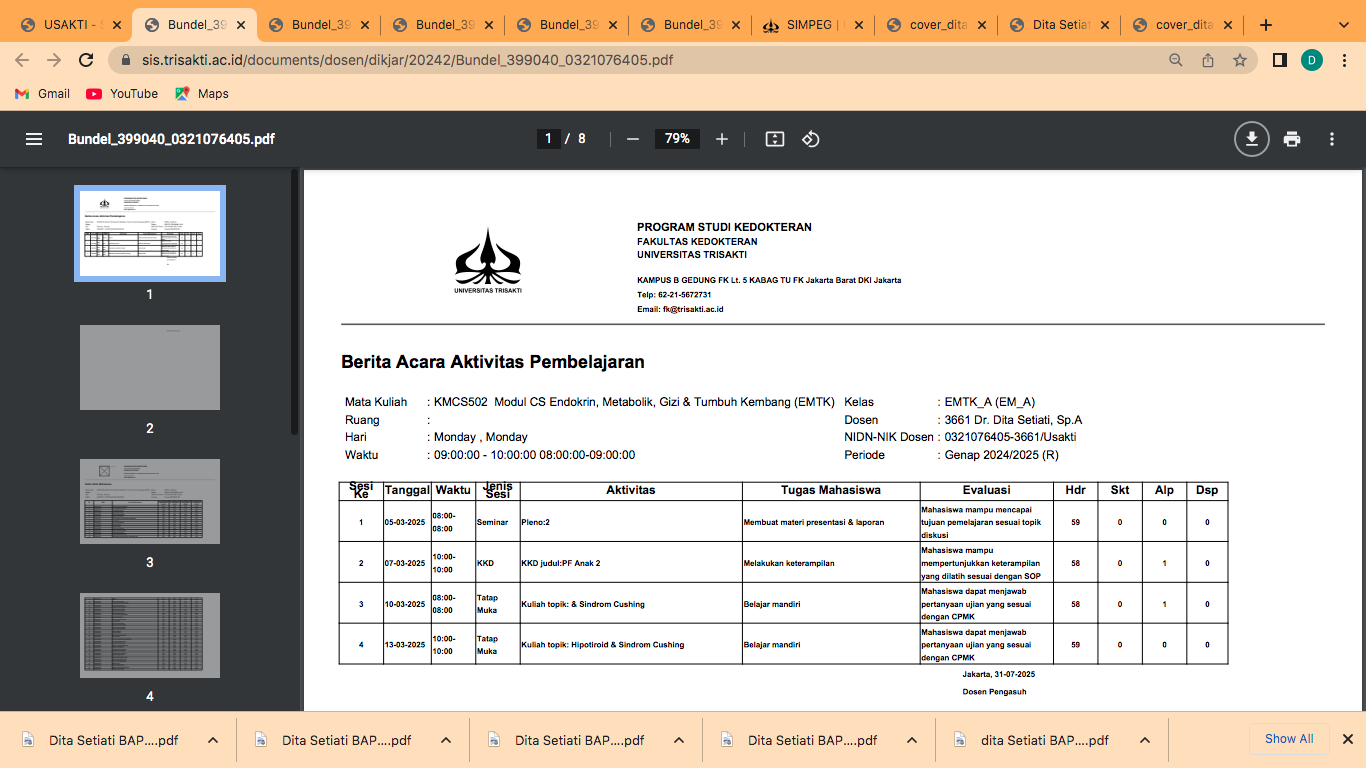Viewport: 1366px width, 768px height.
Task: Select page 3 thumbnail
Action: [x=150, y=501]
